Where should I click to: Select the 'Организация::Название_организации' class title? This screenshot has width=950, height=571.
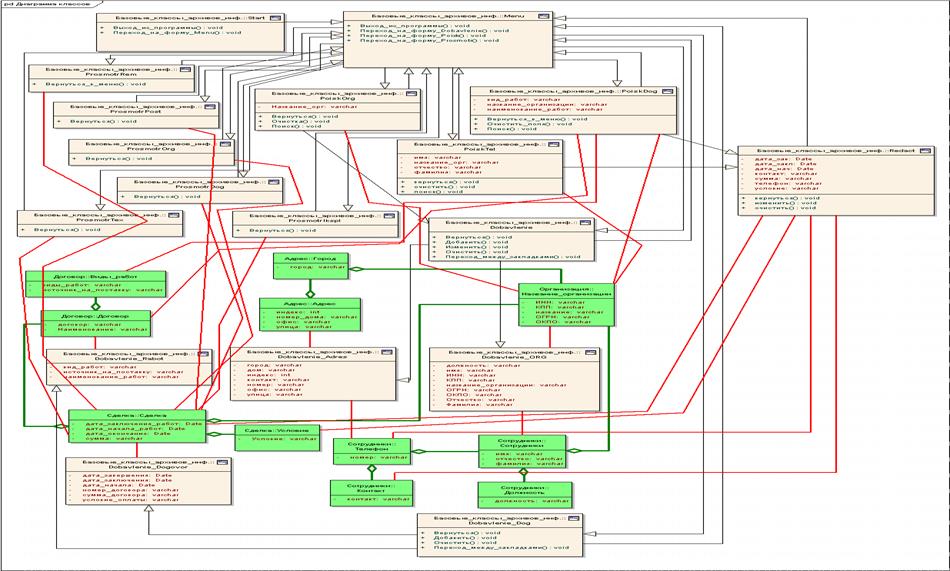click(566, 291)
